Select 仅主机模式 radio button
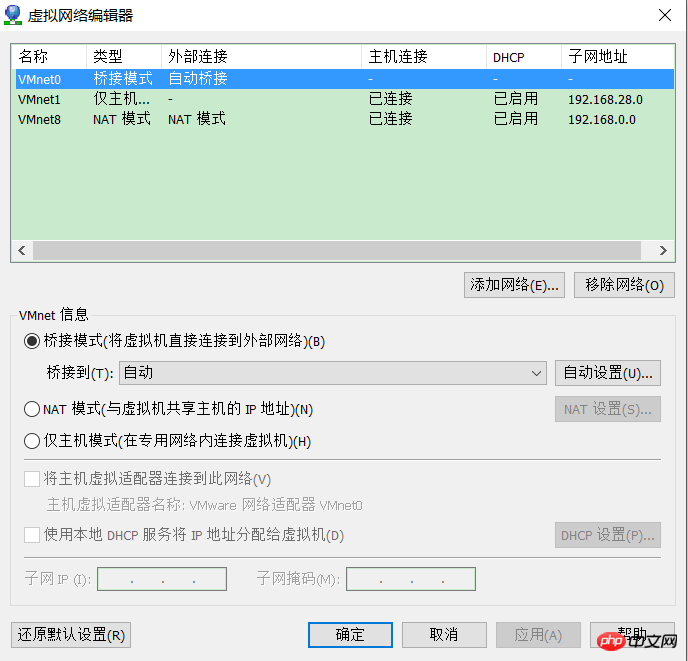 click(x=32, y=441)
